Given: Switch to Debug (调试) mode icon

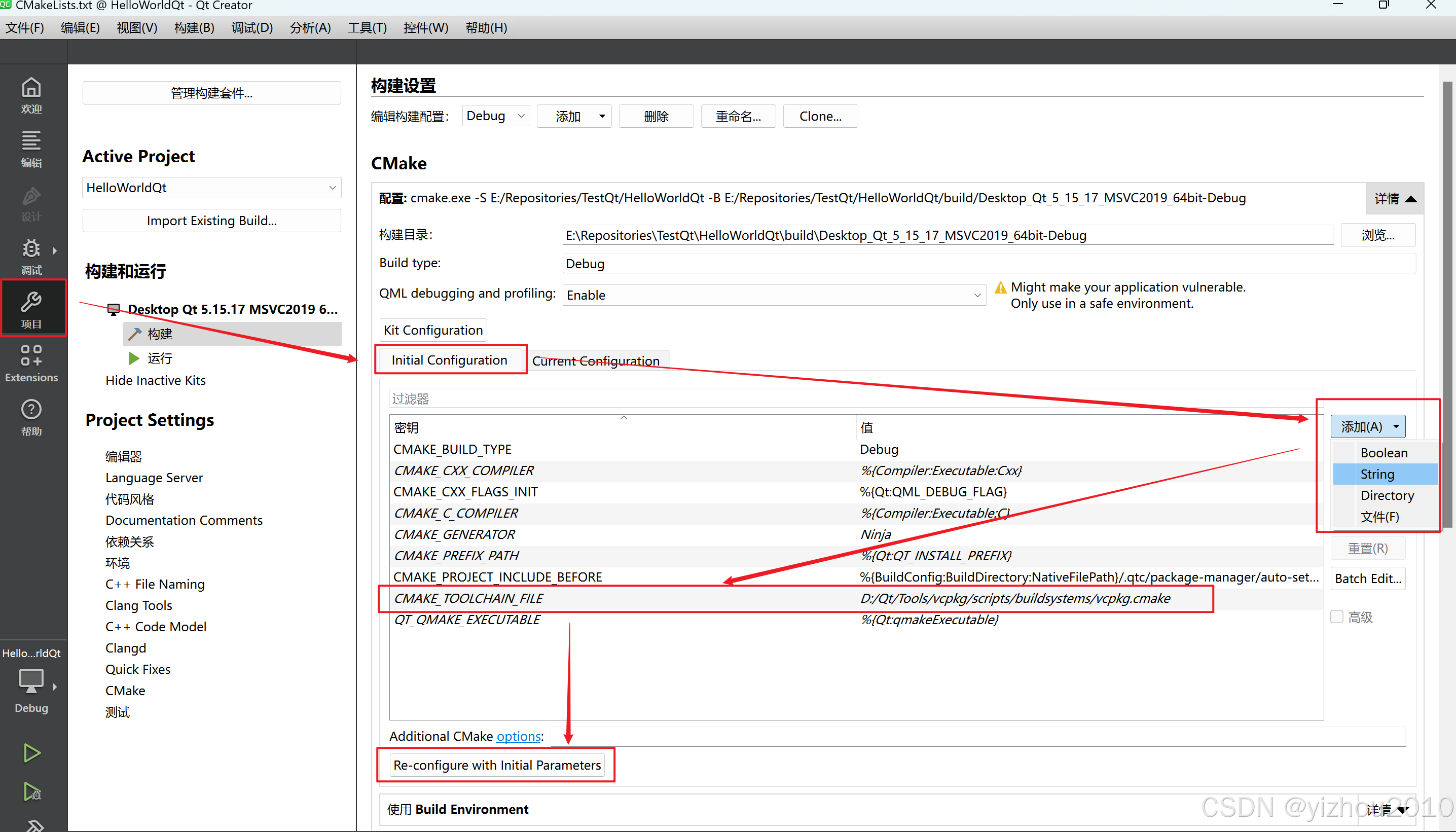Looking at the screenshot, I should pos(31,256).
